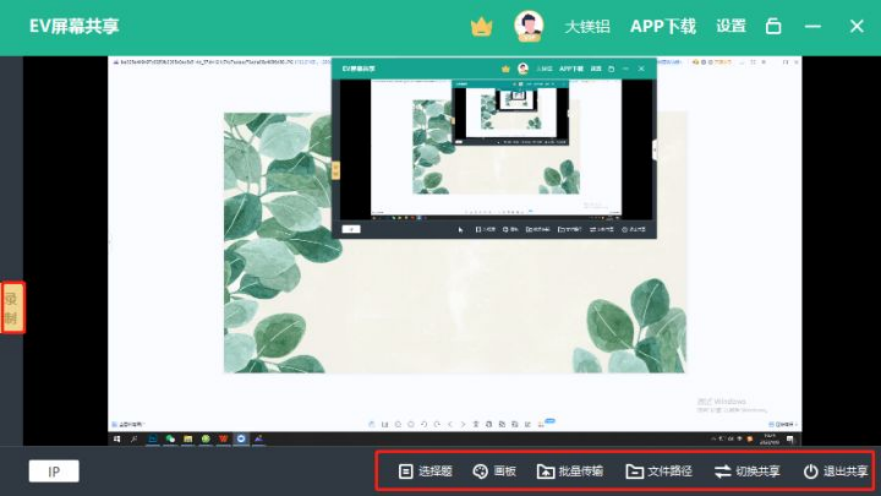Click the white IP button

[x=54, y=471]
